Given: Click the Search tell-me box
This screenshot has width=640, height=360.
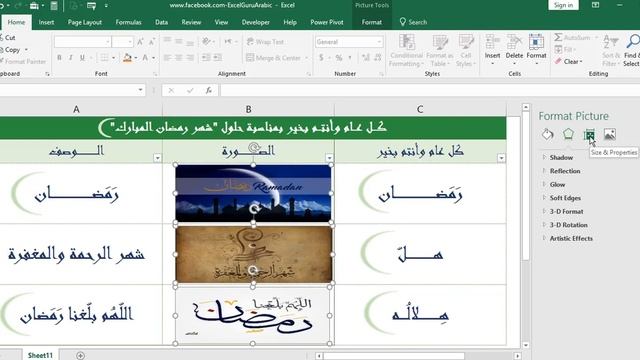Looking at the screenshot, I should click(413, 22).
